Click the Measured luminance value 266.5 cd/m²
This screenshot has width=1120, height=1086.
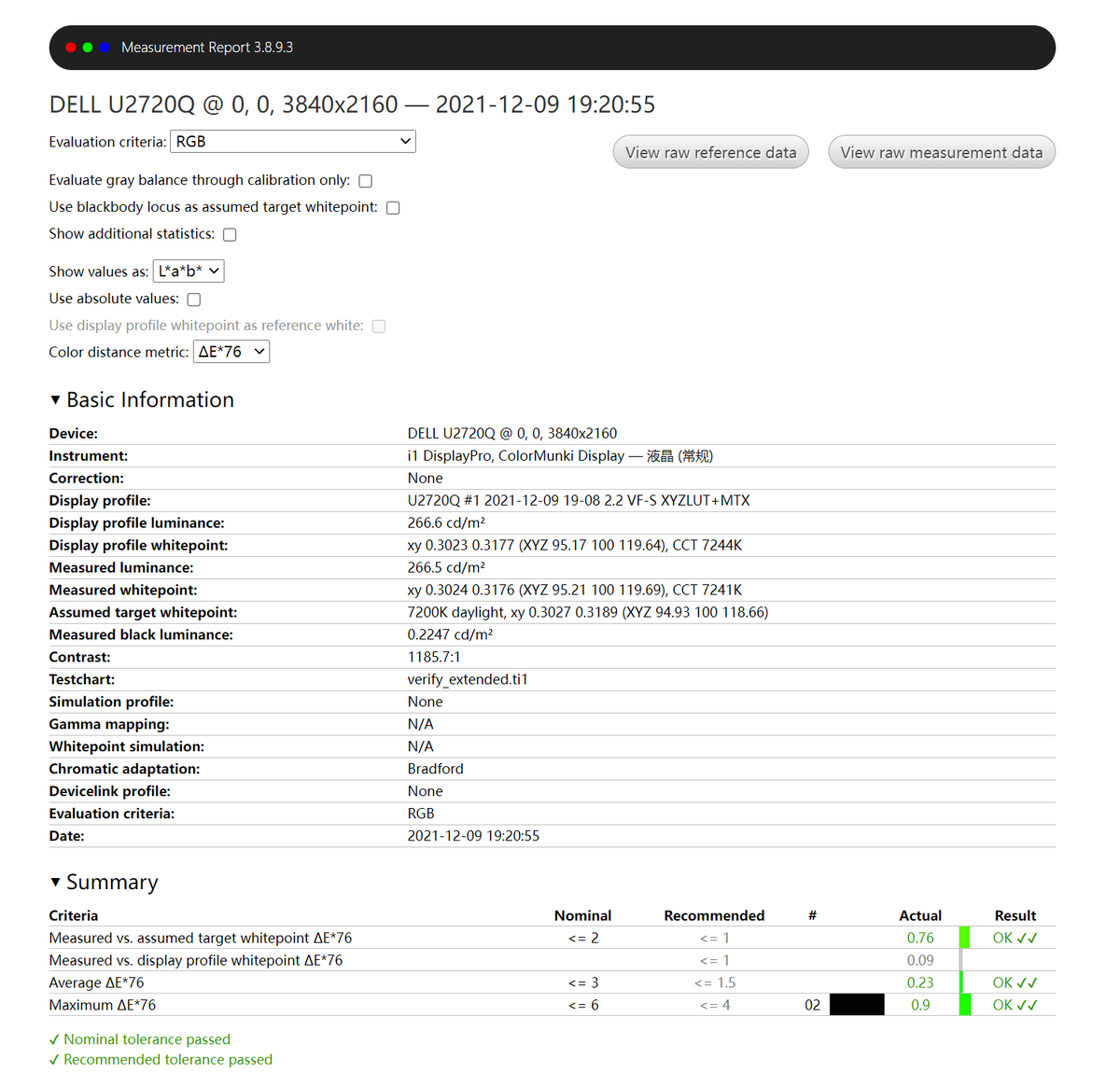click(x=446, y=568)
